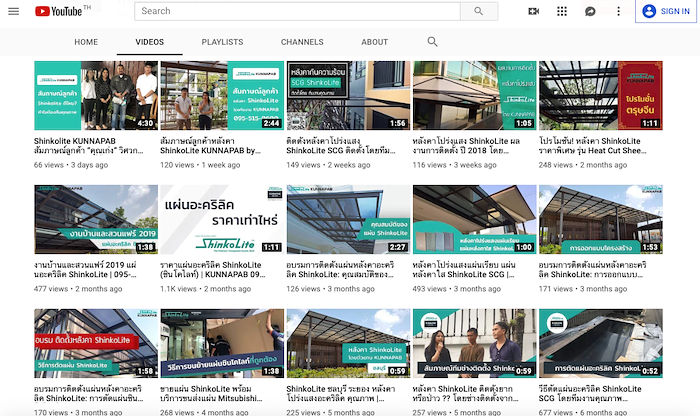
Task: Open the create video camera icon
Action: click(x=533, y=11)
